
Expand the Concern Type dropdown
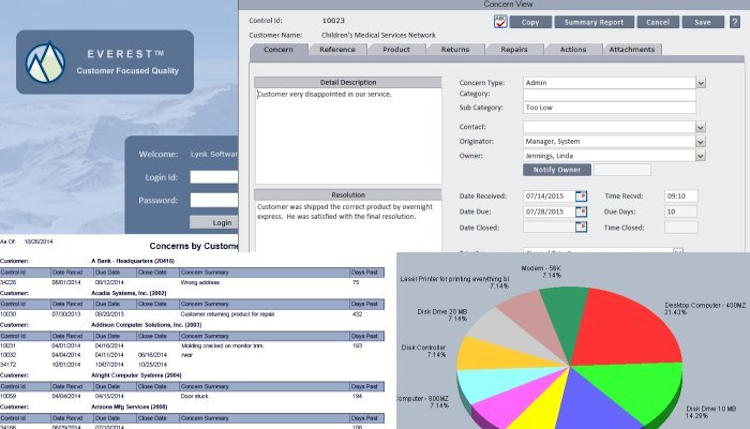(701, 83)
